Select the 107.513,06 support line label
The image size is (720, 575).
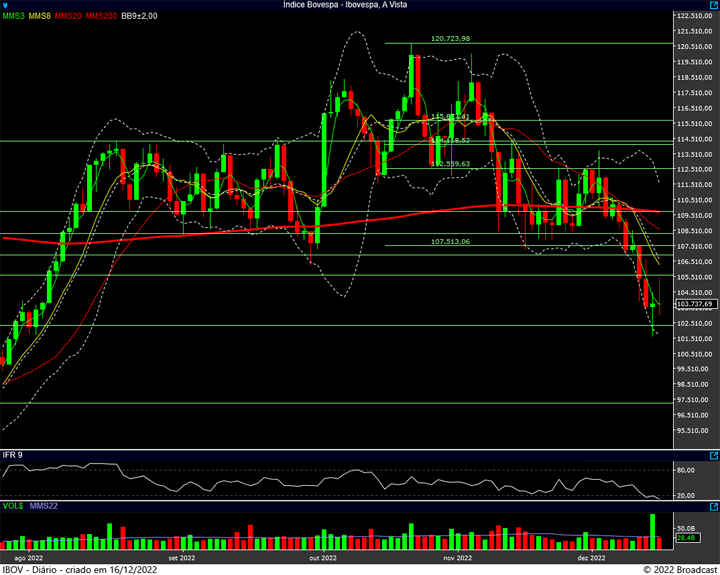coord(450,242)
